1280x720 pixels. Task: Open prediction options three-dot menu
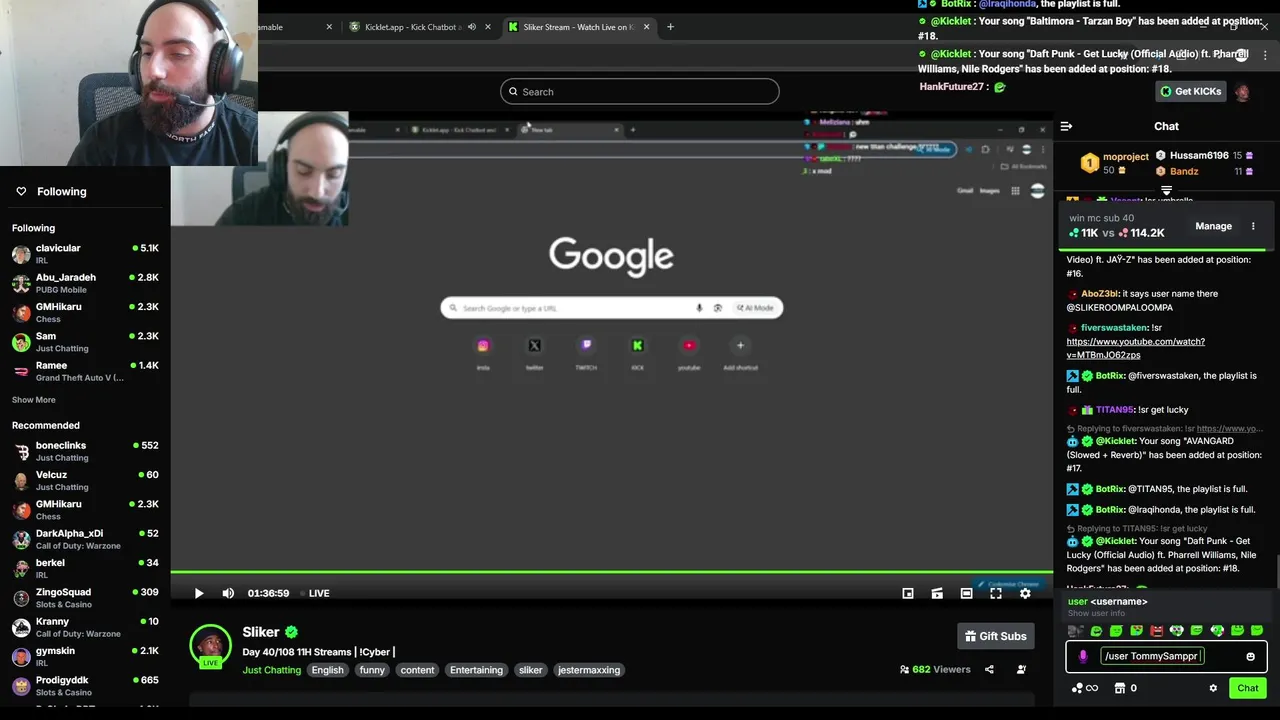point(1253,226)
